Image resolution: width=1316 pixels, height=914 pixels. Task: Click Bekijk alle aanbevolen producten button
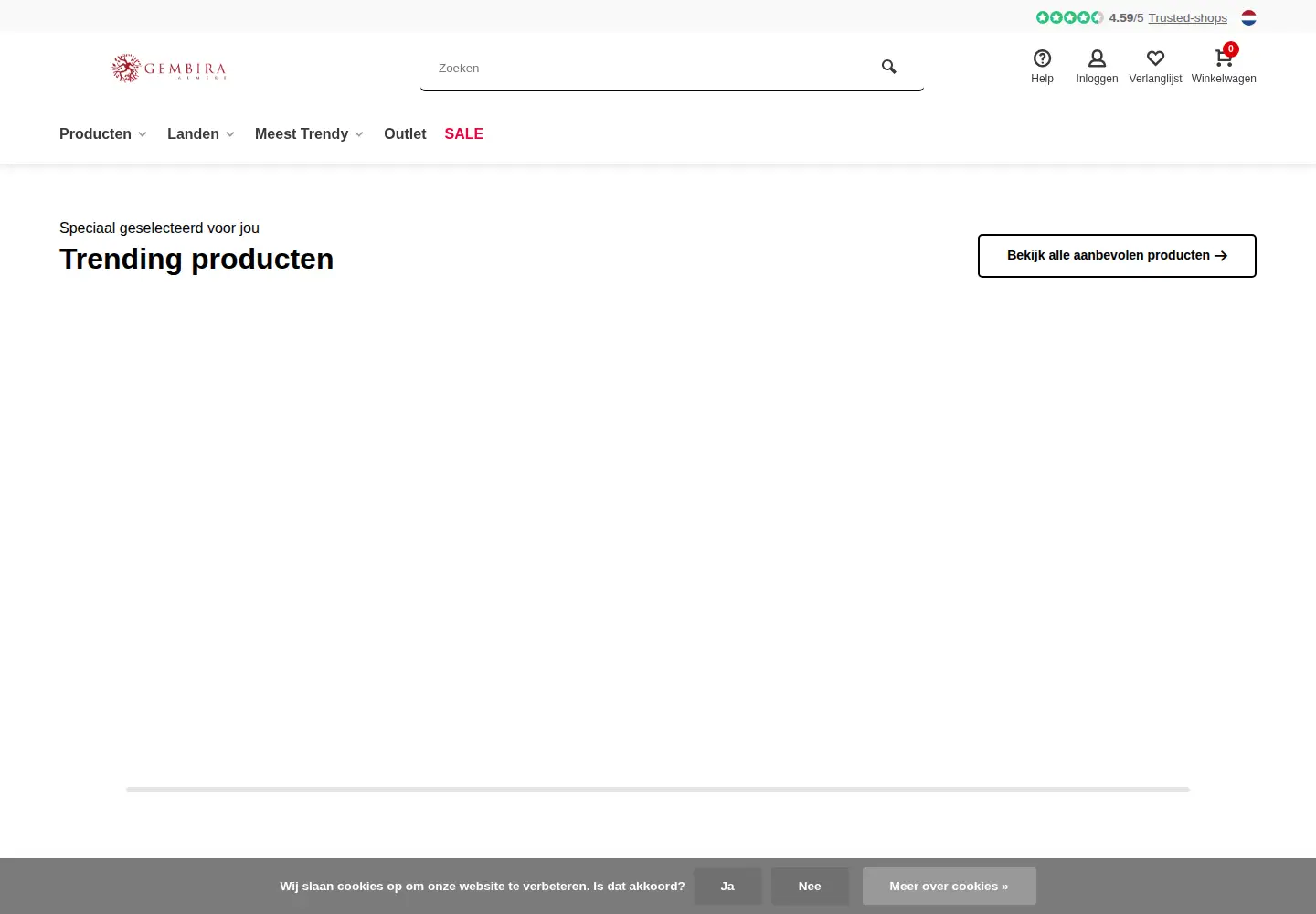(x=1117, y=256)
